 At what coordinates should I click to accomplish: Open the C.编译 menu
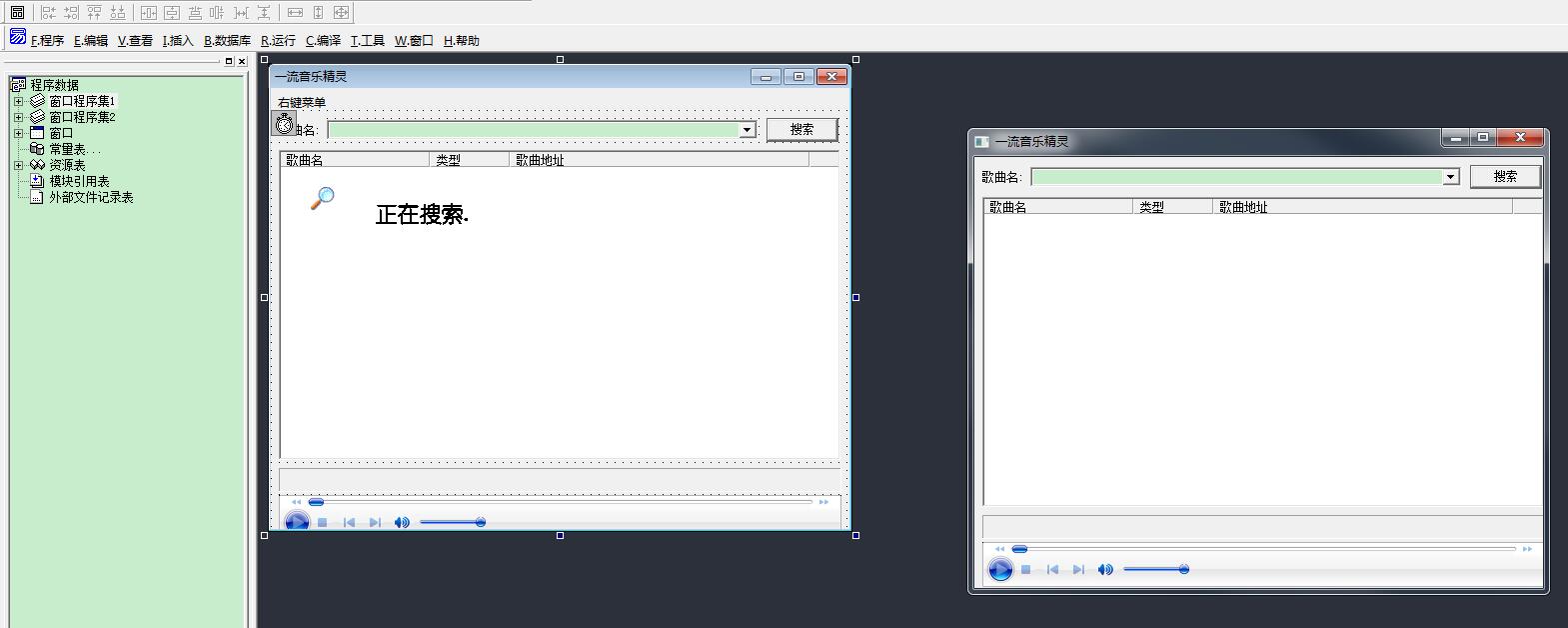pyautogui.click(x=323, y=41)
